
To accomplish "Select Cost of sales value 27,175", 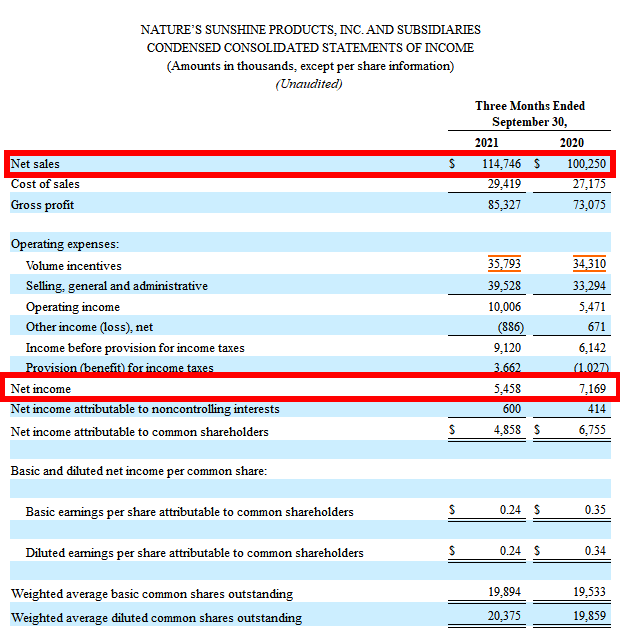I will pyautogui.click(x=589, y=184).
